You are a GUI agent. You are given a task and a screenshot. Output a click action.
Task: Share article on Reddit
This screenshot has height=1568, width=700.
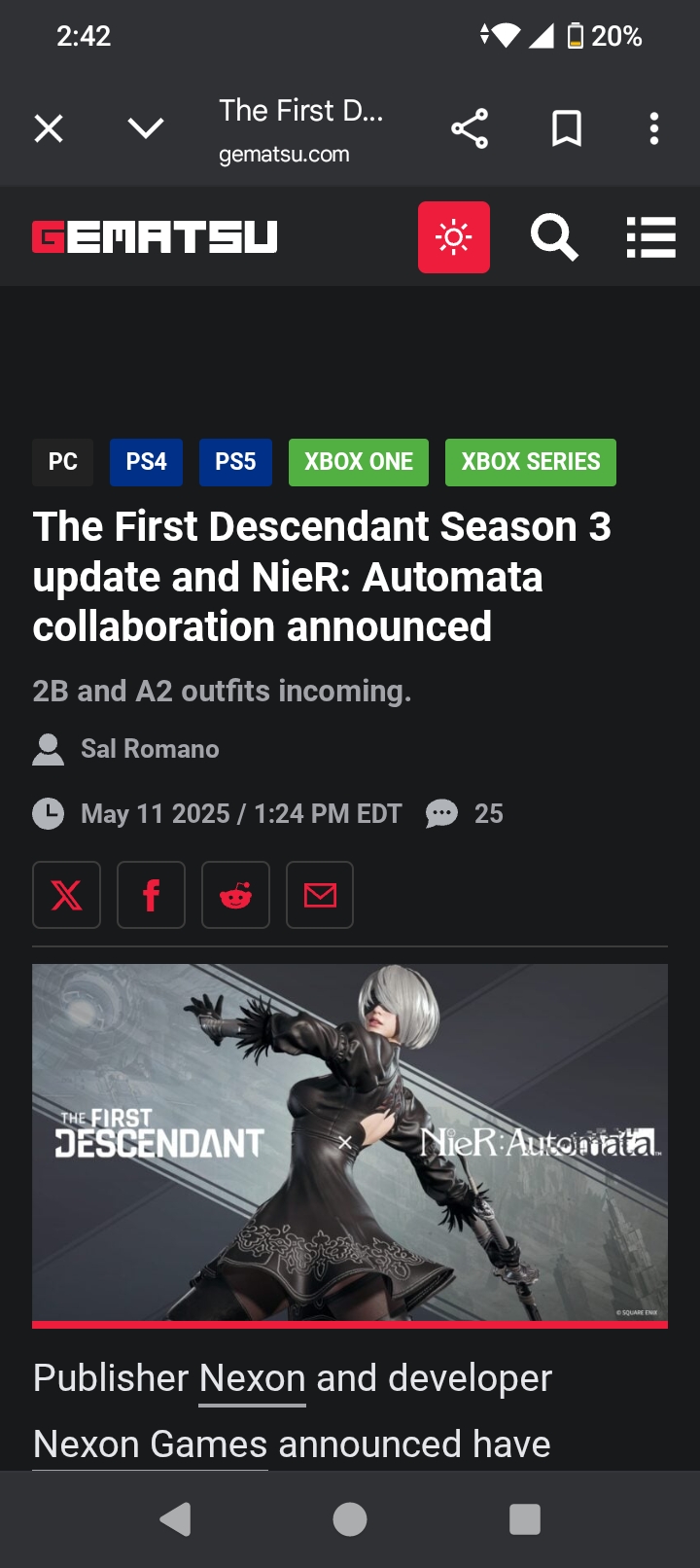coord(235,895)
